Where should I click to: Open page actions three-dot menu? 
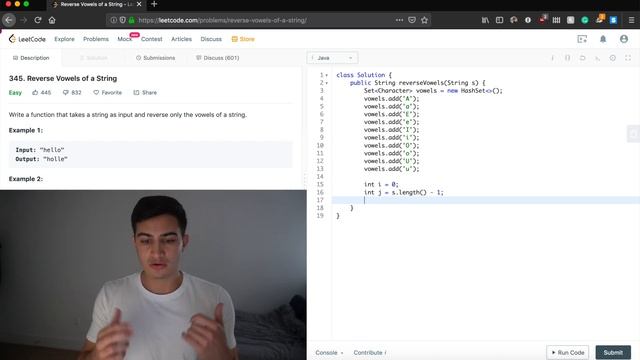(399, 20)
